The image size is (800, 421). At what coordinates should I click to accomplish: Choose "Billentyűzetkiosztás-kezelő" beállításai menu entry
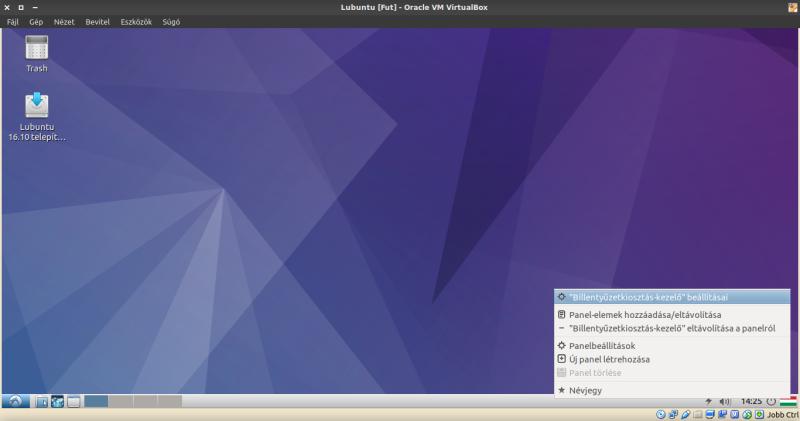click(x=672, y=297)
